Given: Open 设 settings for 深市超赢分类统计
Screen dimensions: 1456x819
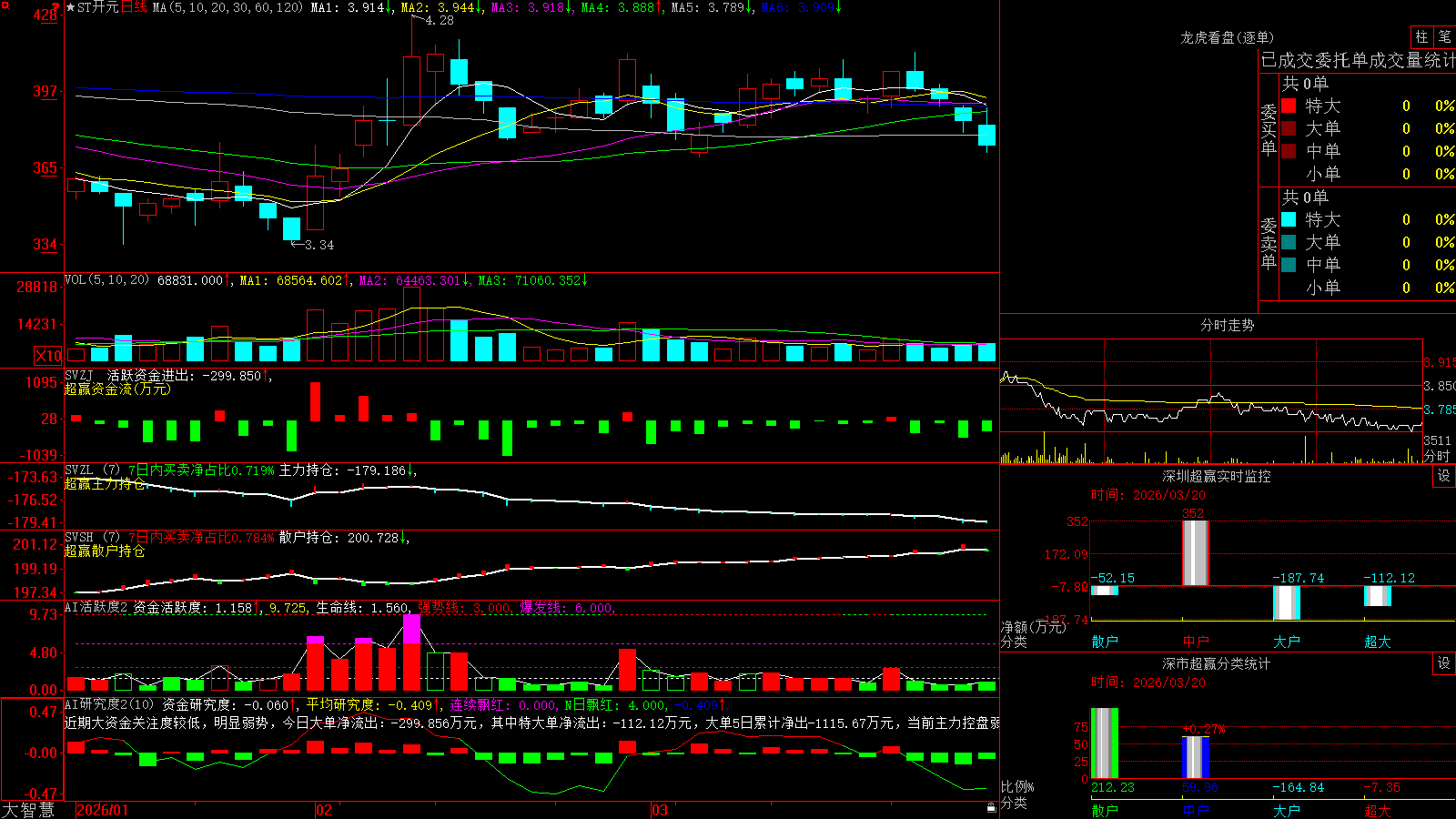Looking at the screenshot, I should click(1443, 663).
